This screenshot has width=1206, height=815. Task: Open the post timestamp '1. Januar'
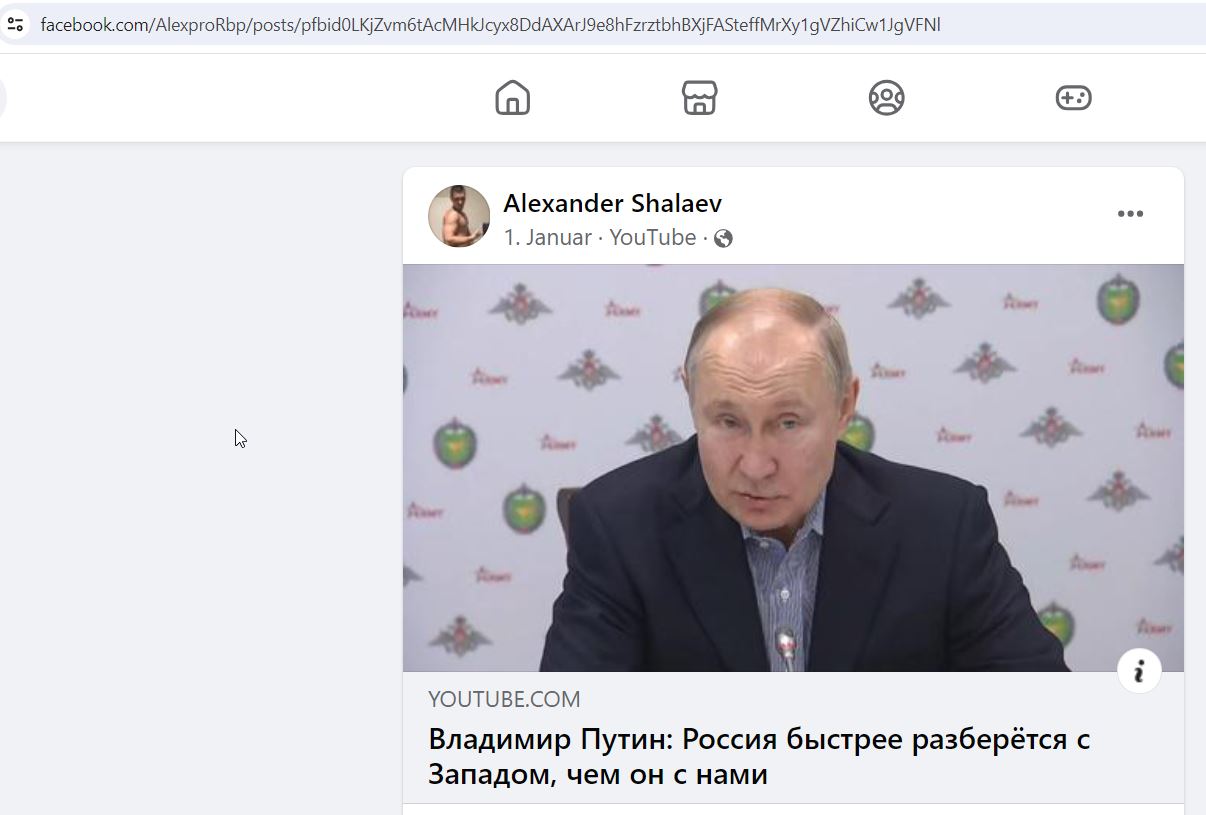coord(547,238)
